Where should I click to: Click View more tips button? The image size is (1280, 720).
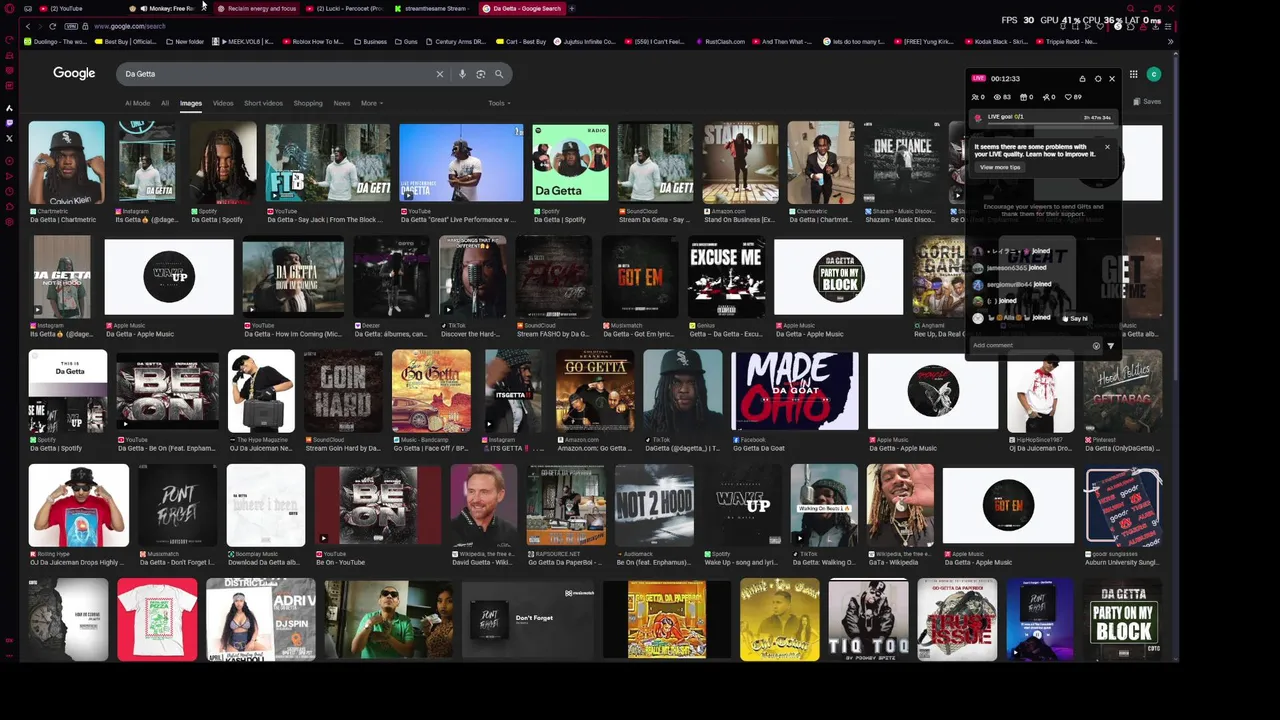click(1000, 167)
